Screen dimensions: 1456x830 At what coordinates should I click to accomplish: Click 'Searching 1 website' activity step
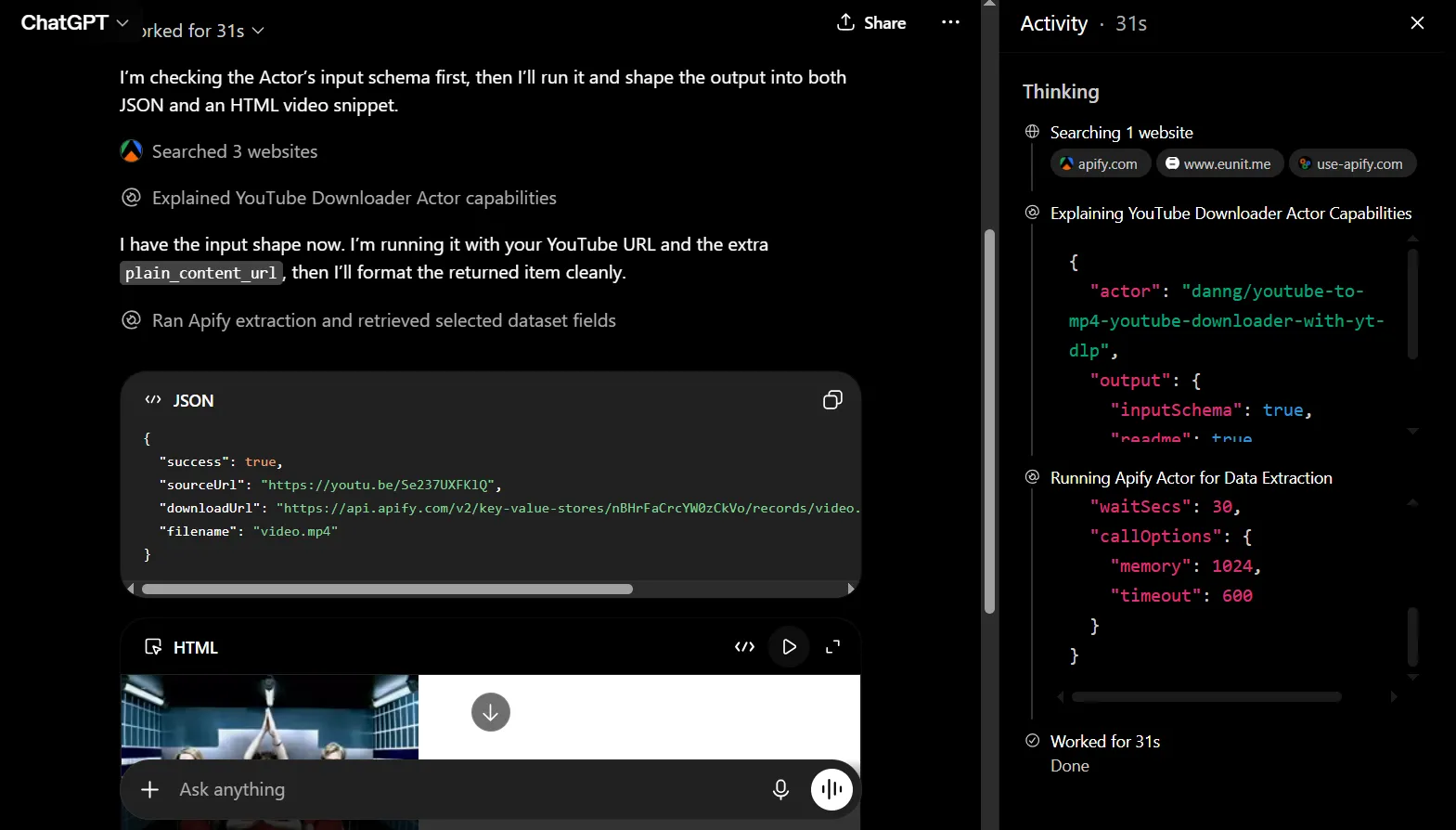point(1121,133)
